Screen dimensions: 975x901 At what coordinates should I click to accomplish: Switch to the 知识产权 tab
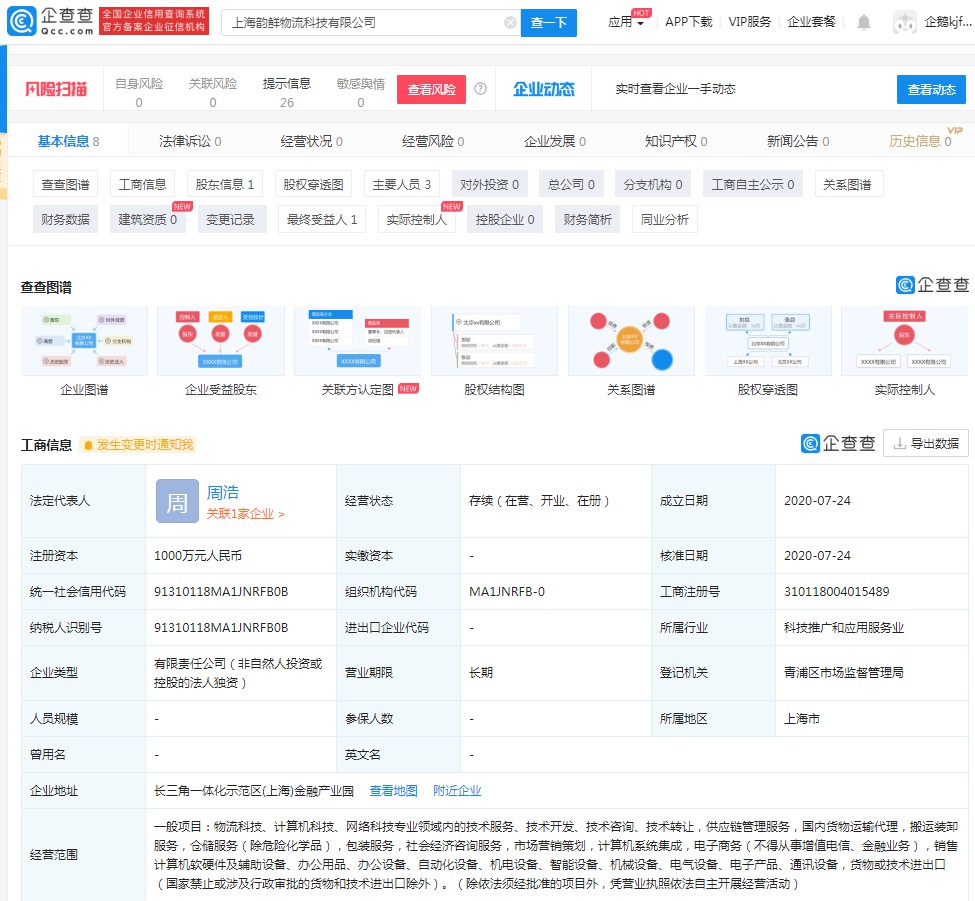[x=676, y=141]
